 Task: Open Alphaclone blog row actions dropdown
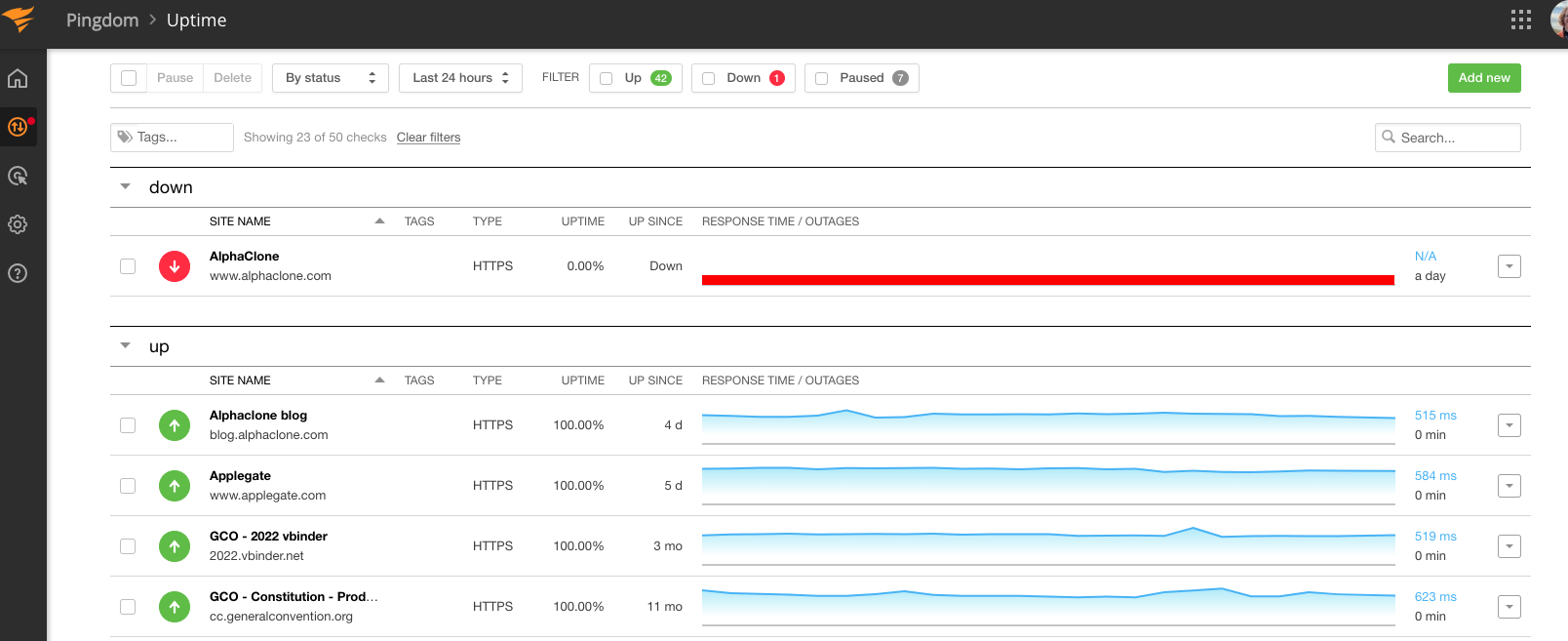[x=1509, y=425]
